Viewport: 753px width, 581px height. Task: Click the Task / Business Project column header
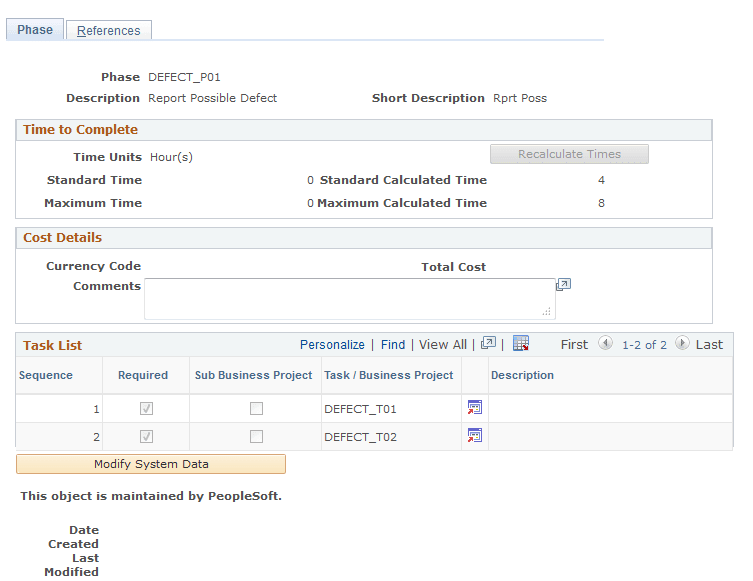point(389,375)
